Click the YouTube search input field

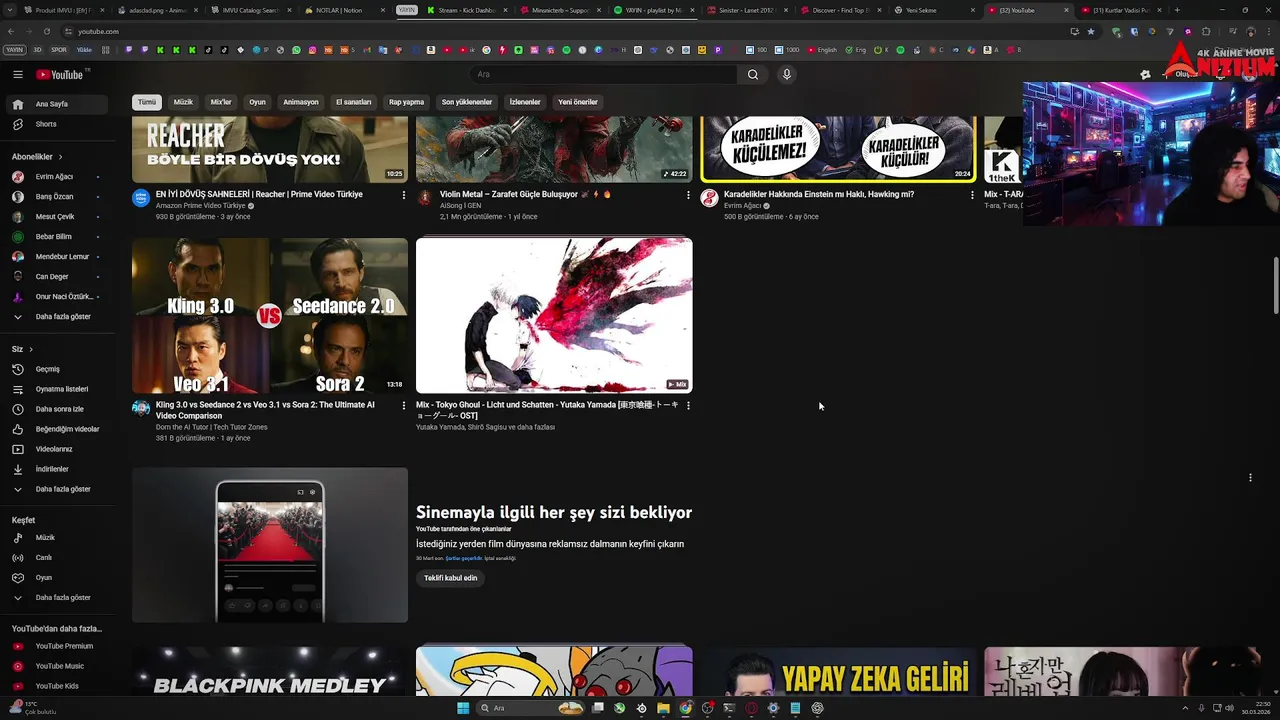[604, 74]
